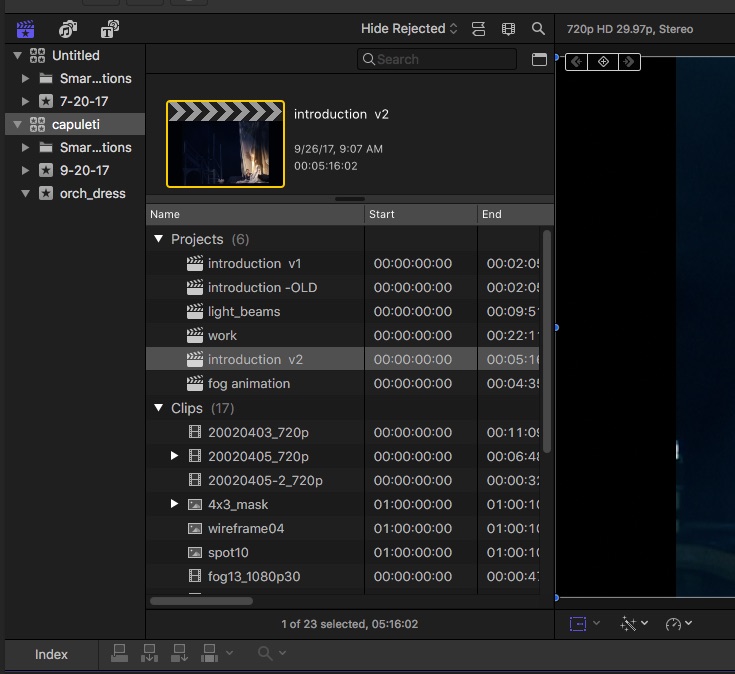Select clip fog13_1080p30
The height and width of the screenshot is (674, 735).
tap(343, 577)
